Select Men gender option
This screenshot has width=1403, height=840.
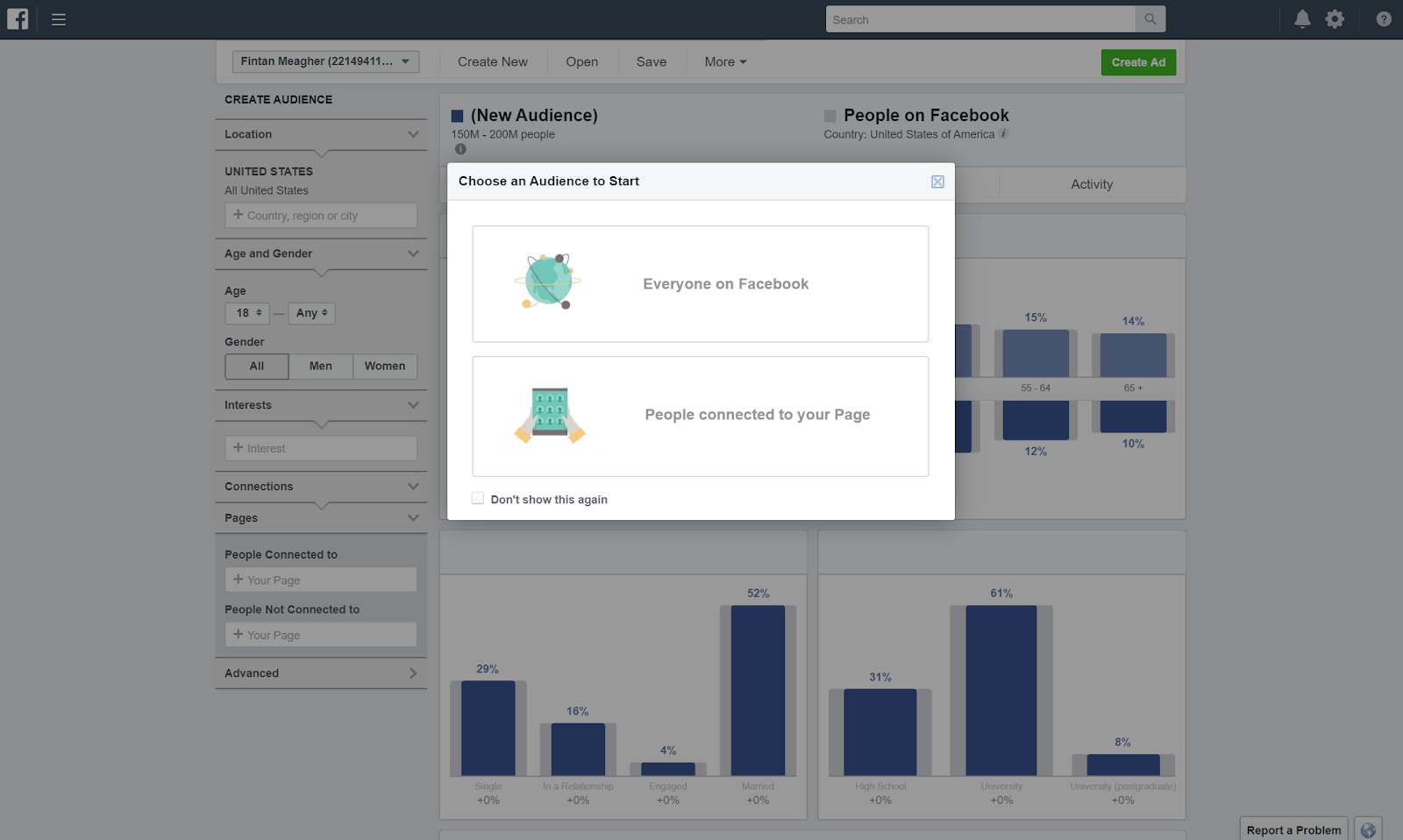pos(321,367)
